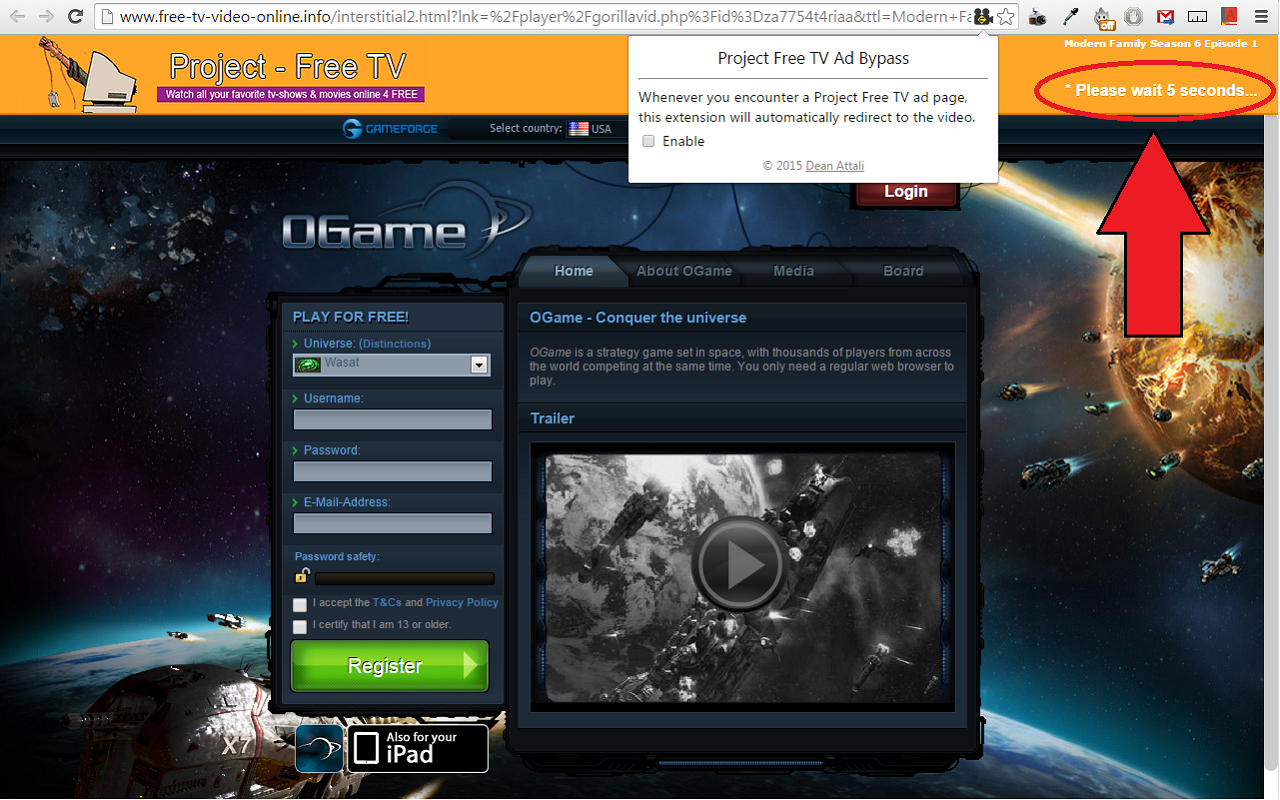Click 'Project Free TV Ad Bypass' popup title

813,59
